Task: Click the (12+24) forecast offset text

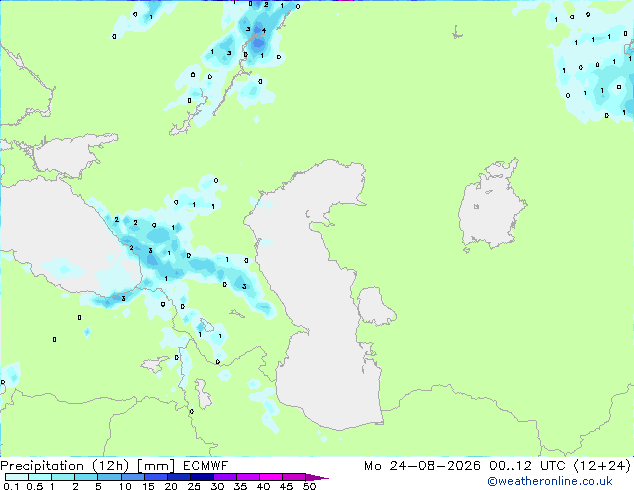Action: pyautogui.click(x=602, y=466)
